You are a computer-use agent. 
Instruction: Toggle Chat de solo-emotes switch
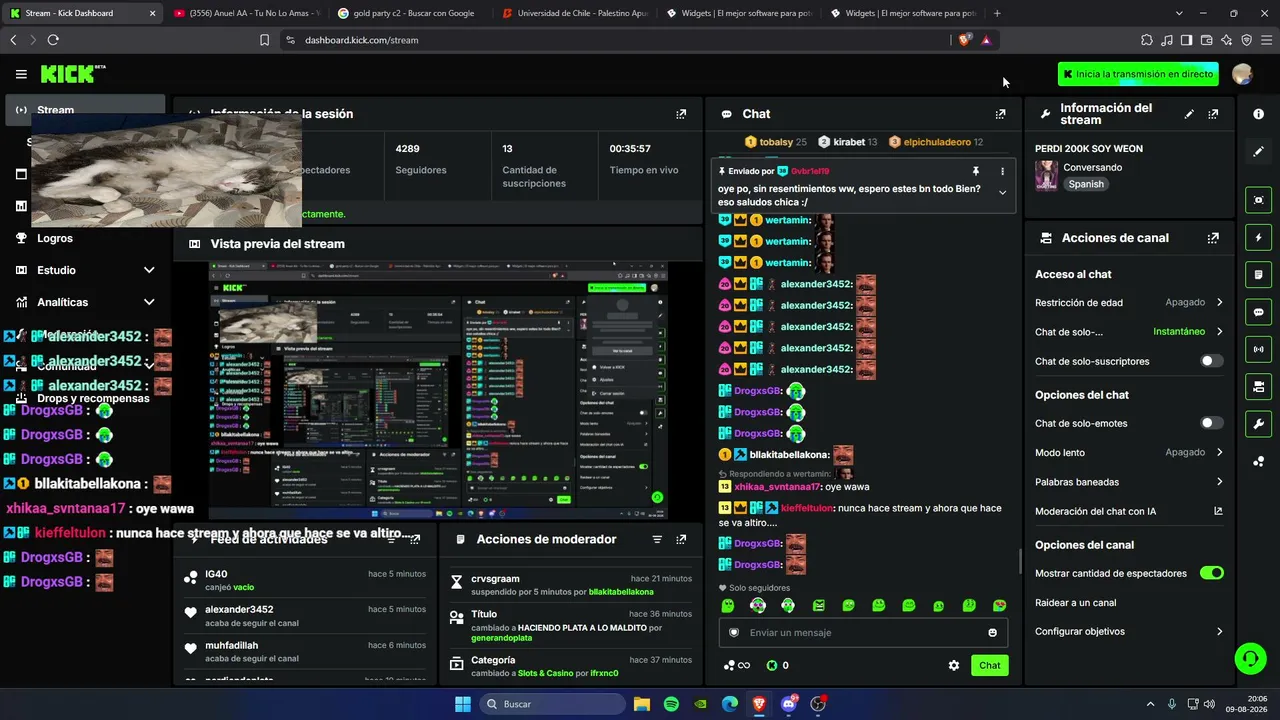click(1211, 423)
